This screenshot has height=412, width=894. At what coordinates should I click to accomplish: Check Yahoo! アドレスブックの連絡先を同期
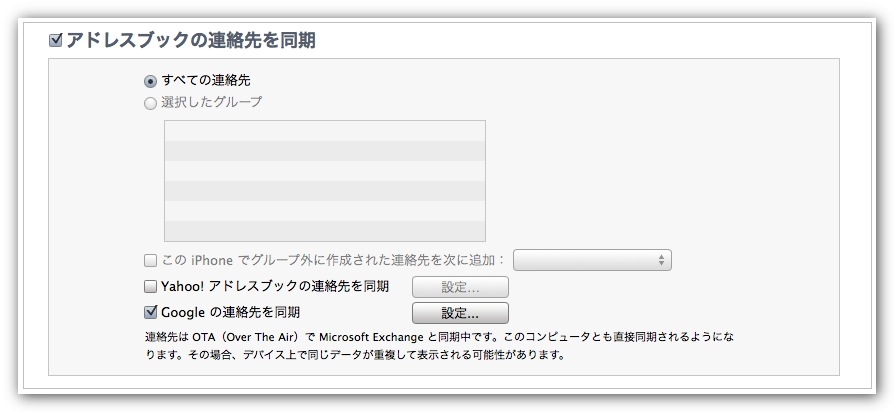pyautogui.click(x=150, y=288)
